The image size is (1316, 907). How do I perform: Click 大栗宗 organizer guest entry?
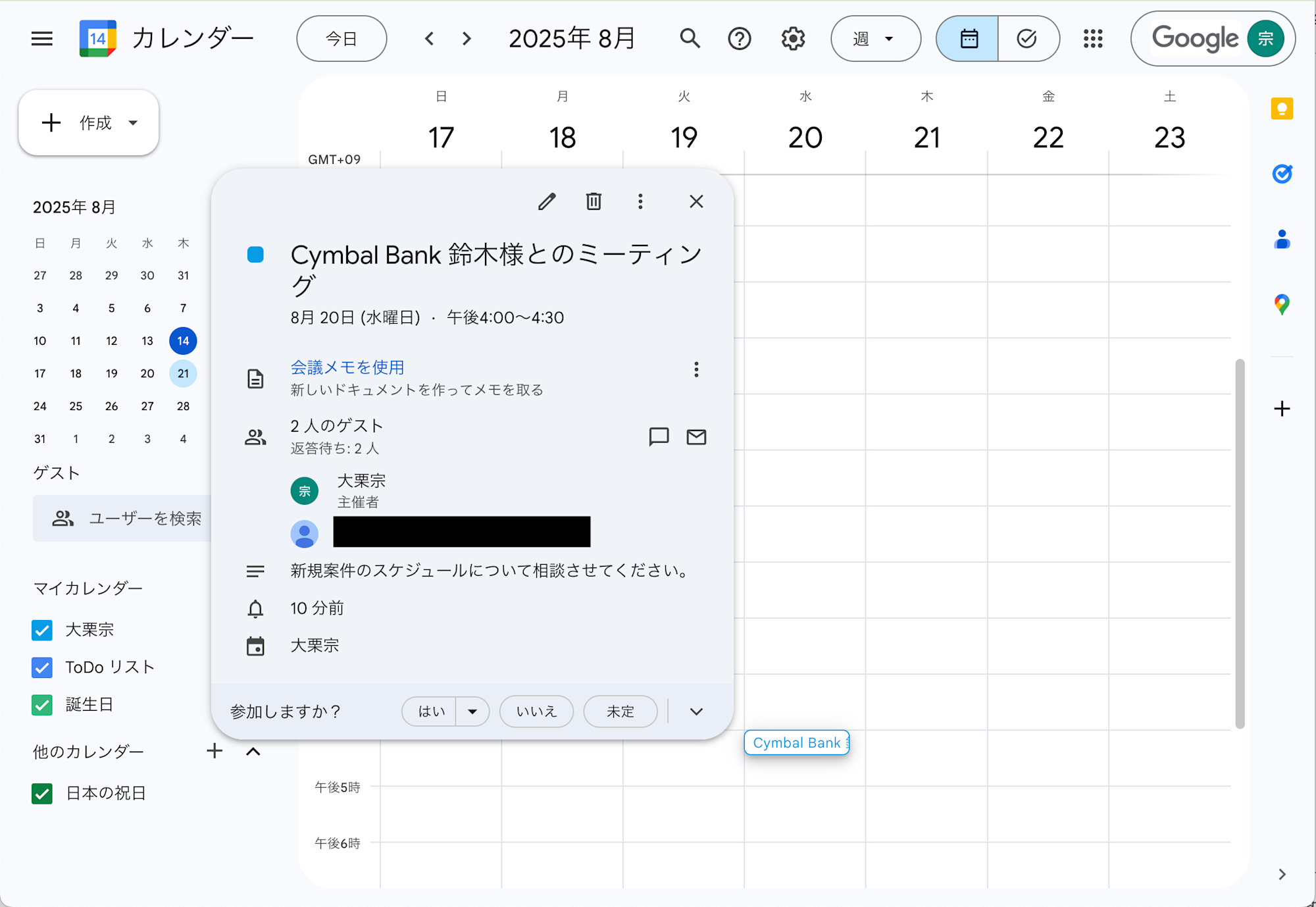point(361,491)
